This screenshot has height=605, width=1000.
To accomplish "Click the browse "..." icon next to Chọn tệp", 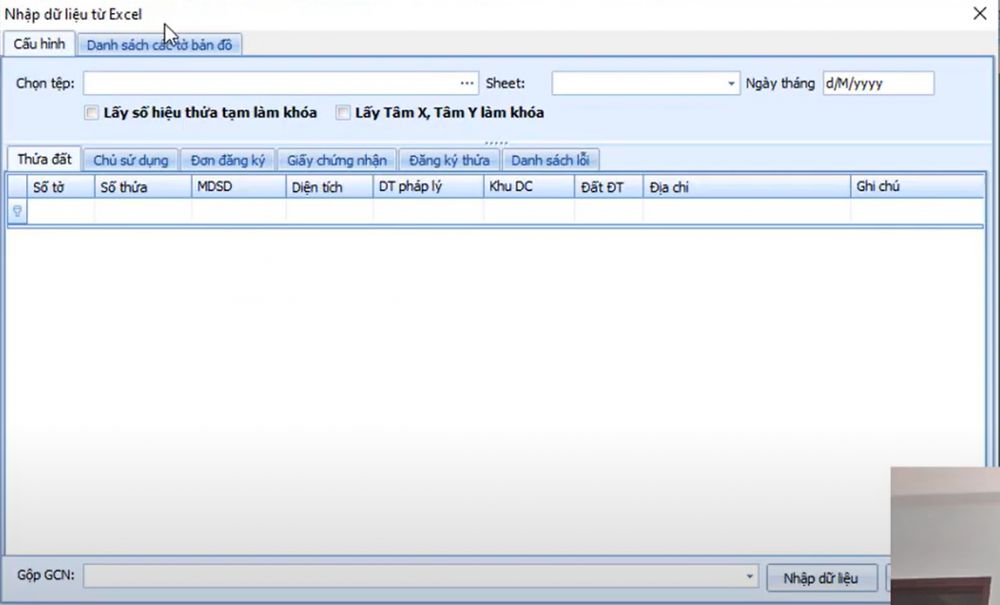I will point(465,83).
